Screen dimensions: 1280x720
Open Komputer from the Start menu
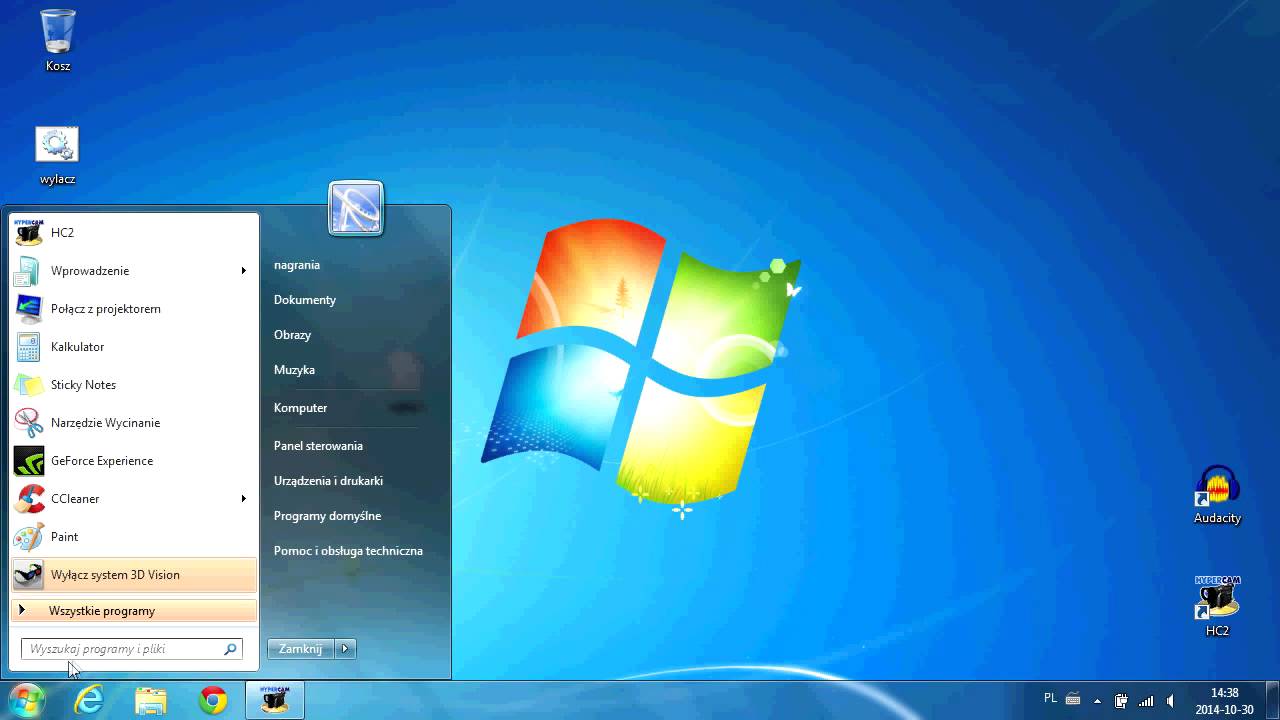point(301,408)
